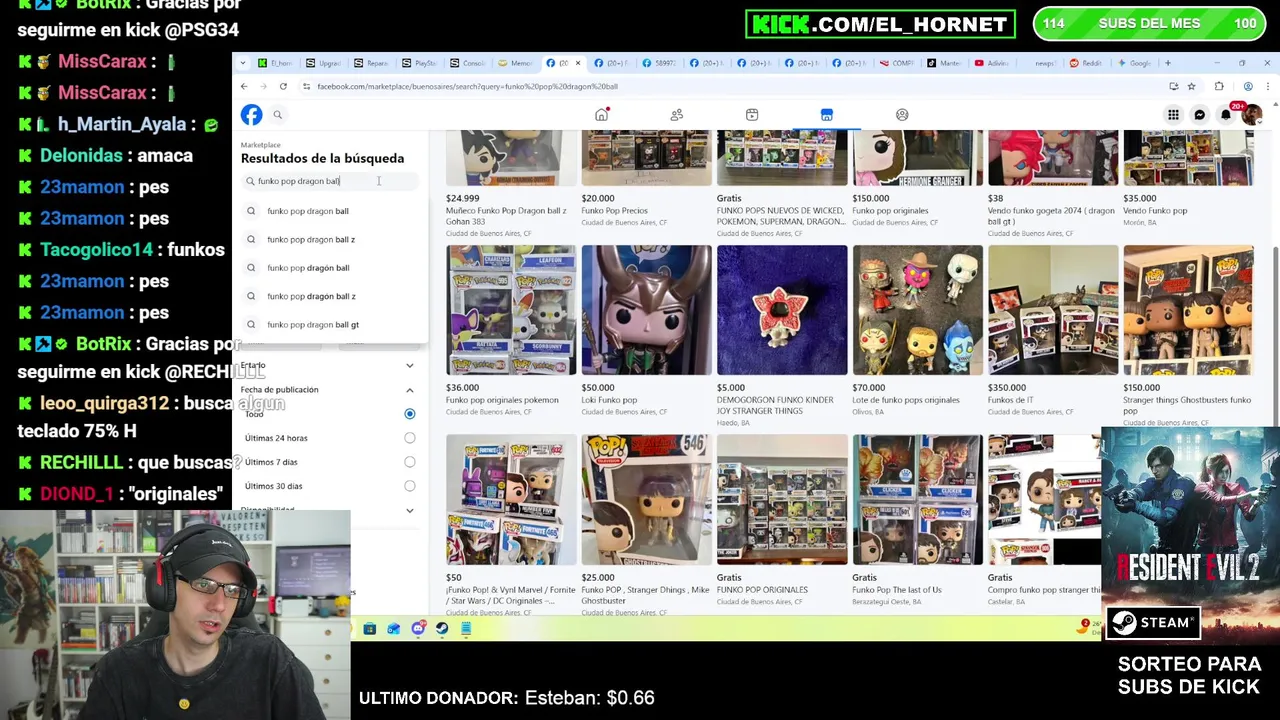The image size is (1280, 720).
Task: Open the Friends icon in Facebook nav
Action: tap(677, 115)
